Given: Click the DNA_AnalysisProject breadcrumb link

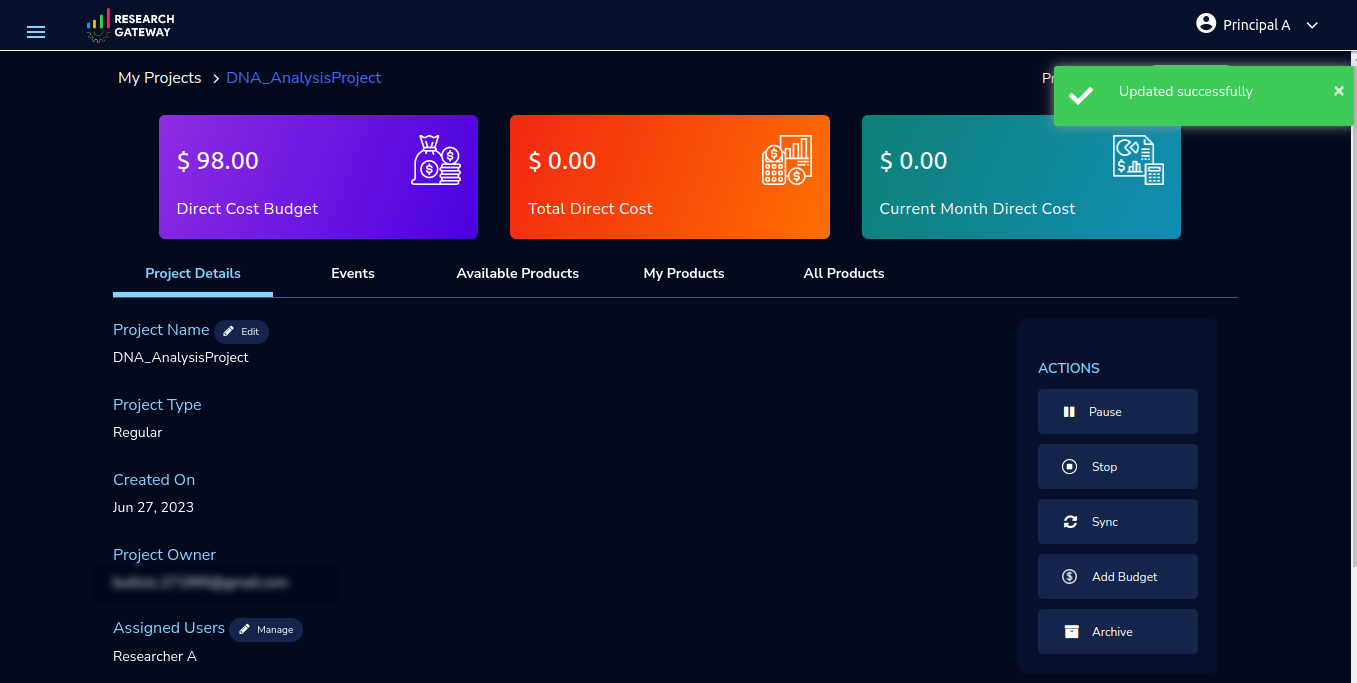Looking at the screenshot, I should point(304,78).
